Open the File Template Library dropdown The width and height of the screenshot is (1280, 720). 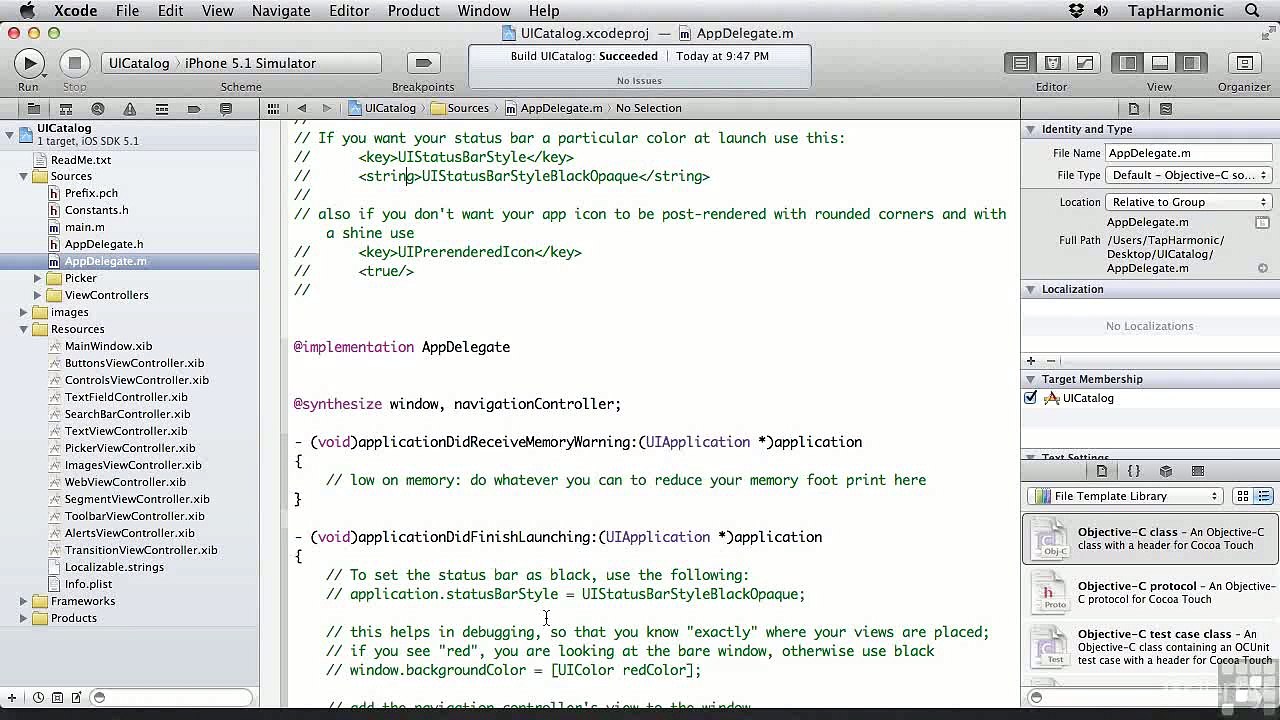1125,496
